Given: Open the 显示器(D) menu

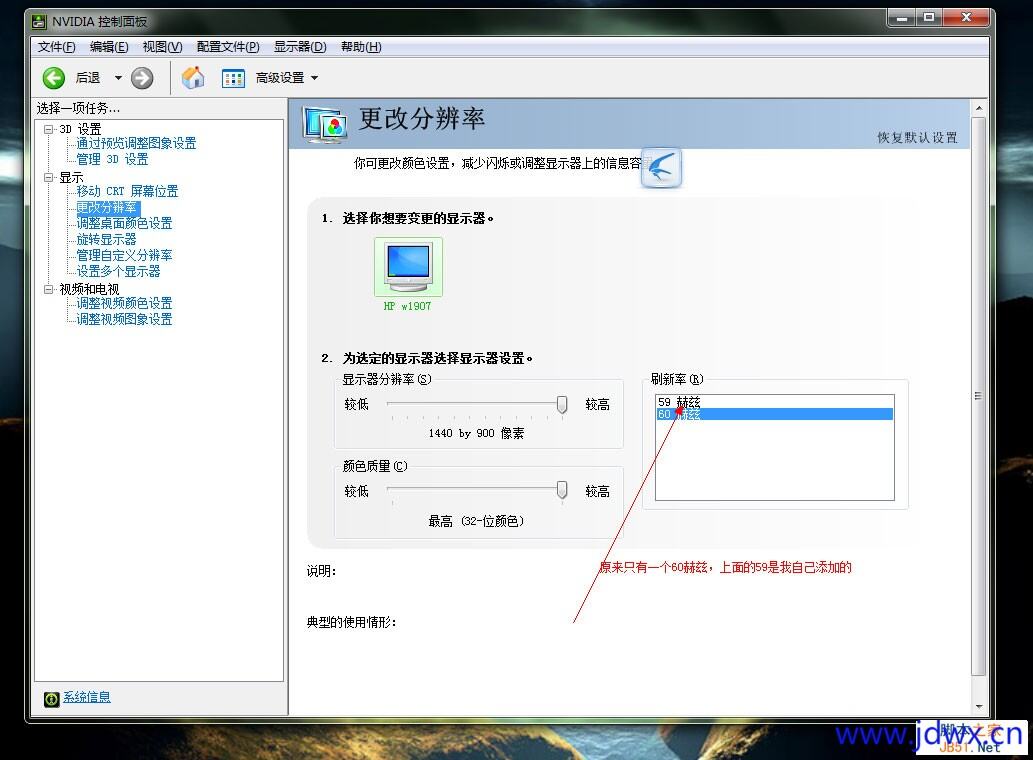Looking at the screenshot, I should point(300,47).
